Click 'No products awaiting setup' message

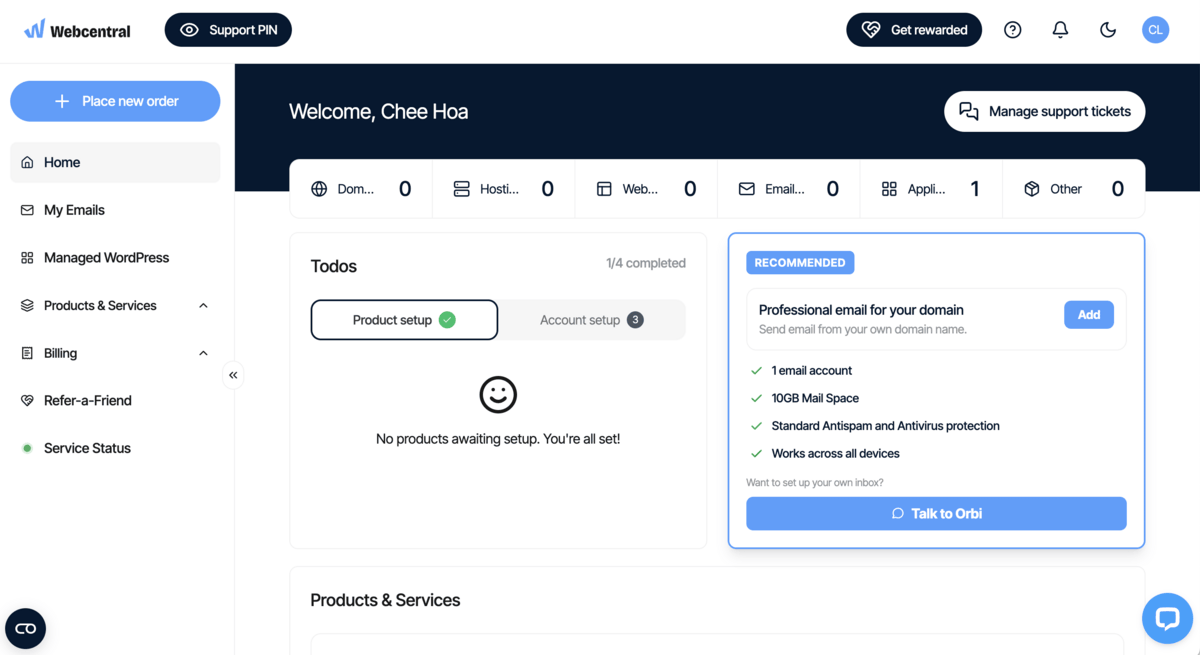pyautogui.click(x=498, y=439)
